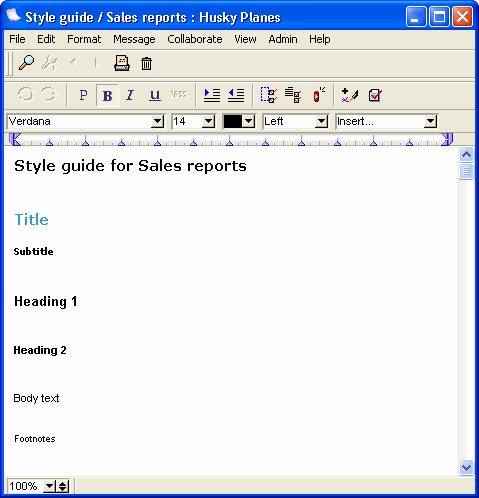The image size is (479, 498).
Task: Click the magnifying glass search icon
Action: [x=26, y=63]
